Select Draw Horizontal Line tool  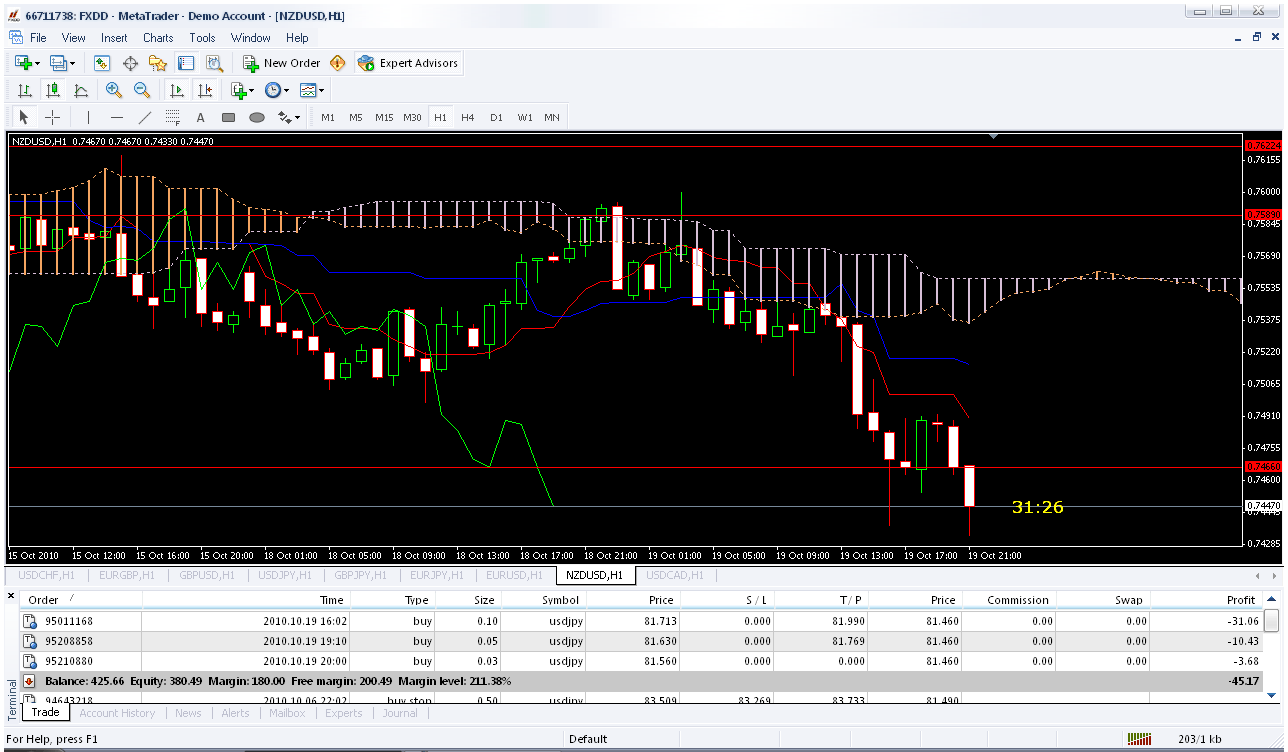pyautogui.click(x=117, y=117)
